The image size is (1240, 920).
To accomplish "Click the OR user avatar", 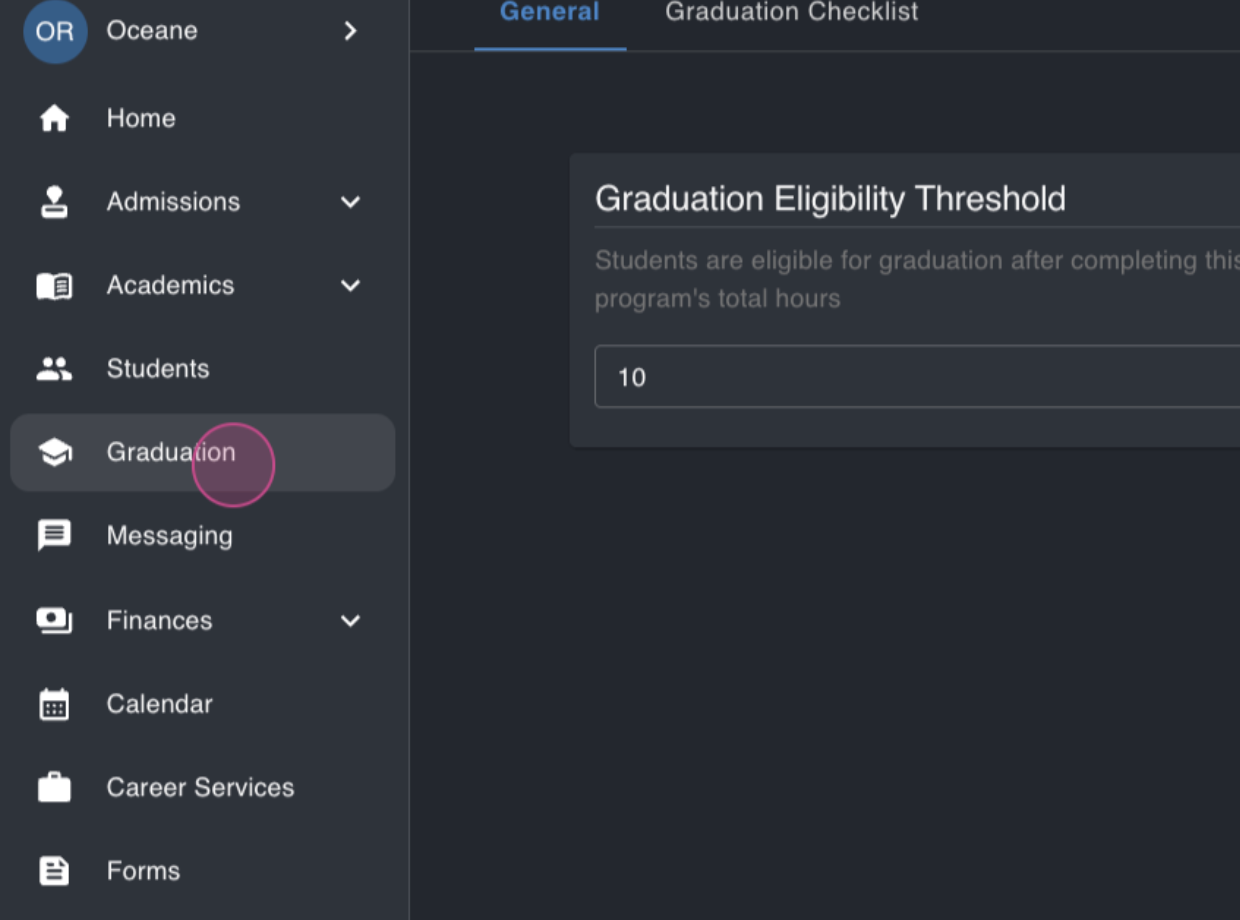I will [55, 31].
